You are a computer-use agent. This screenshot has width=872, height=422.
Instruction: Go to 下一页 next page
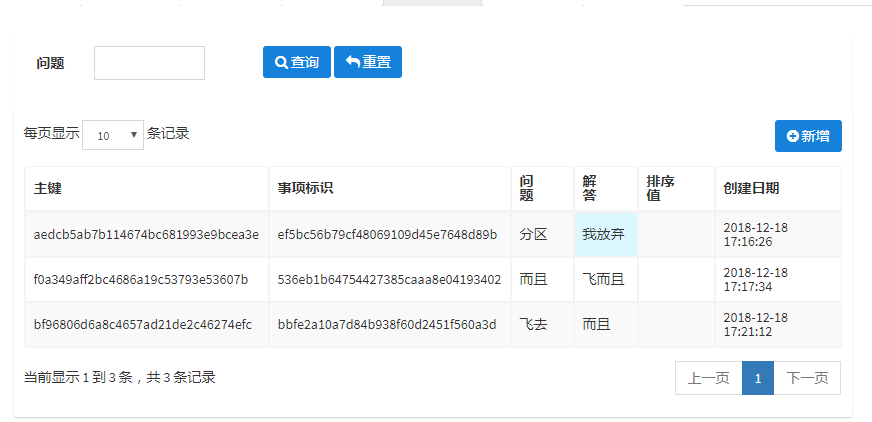pyautogui.click(x=807, y=378)
